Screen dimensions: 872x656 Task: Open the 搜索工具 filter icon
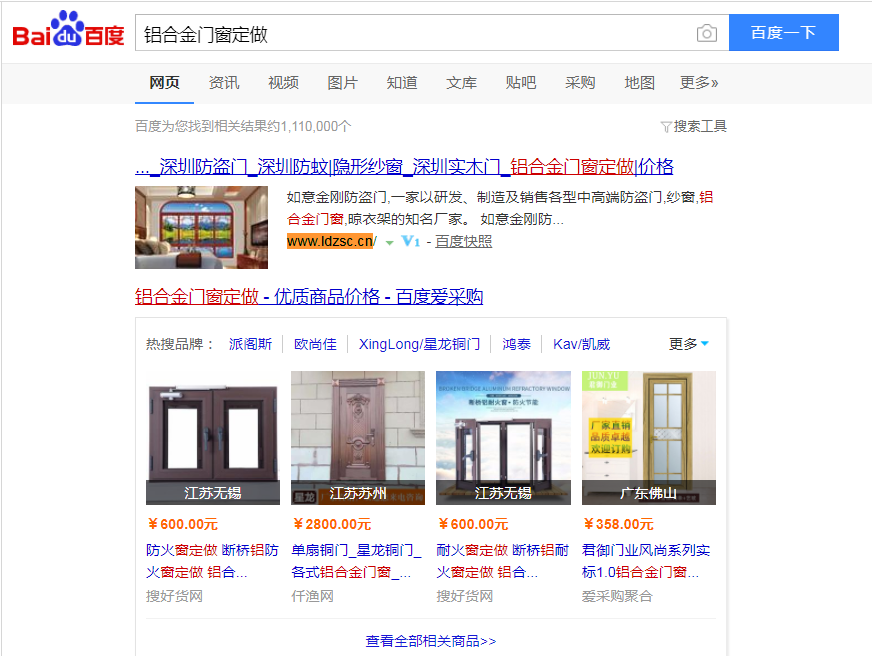666,127
